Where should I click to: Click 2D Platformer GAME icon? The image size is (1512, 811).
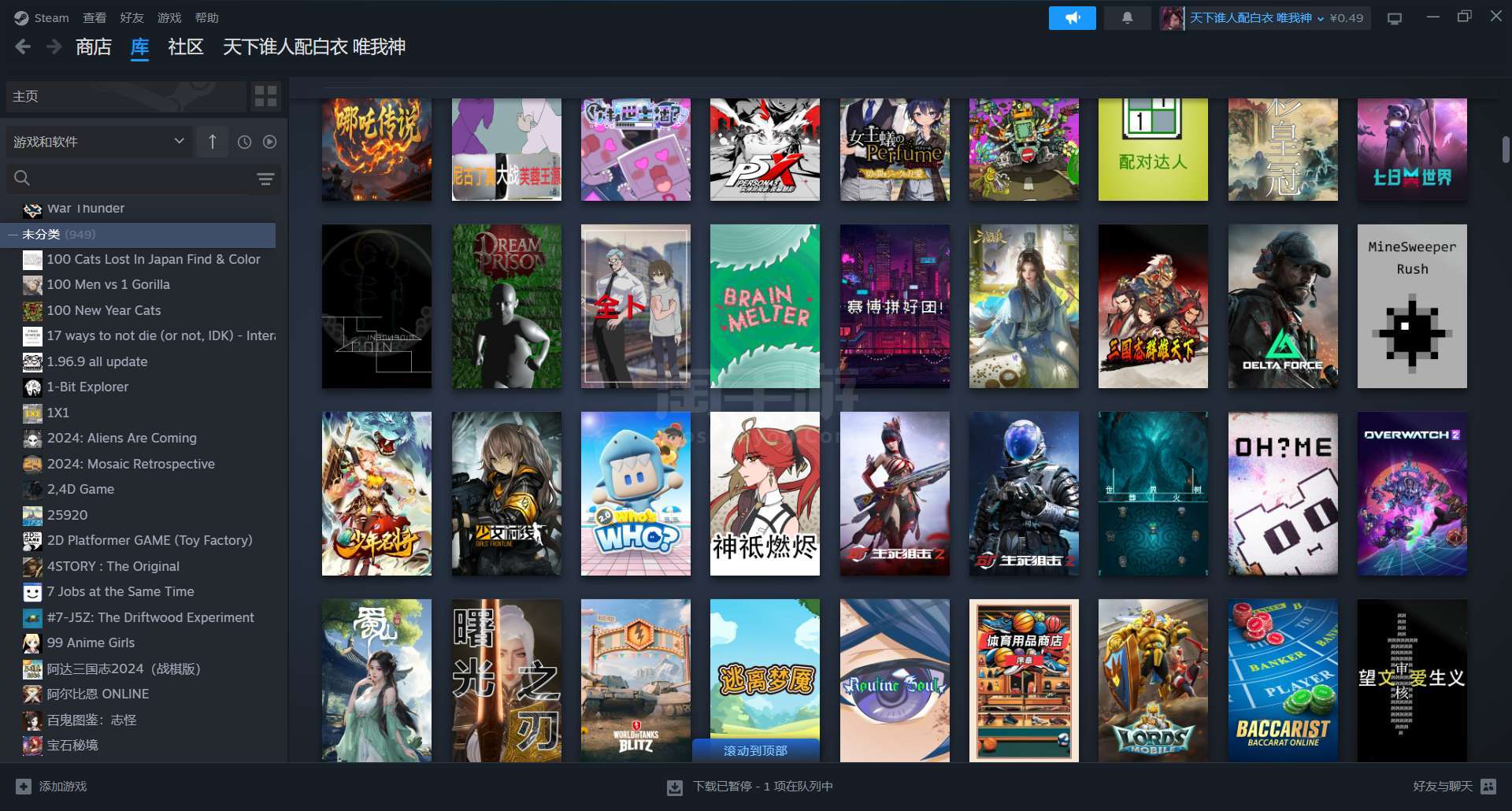pyautogui.click(x=32, y=541)
